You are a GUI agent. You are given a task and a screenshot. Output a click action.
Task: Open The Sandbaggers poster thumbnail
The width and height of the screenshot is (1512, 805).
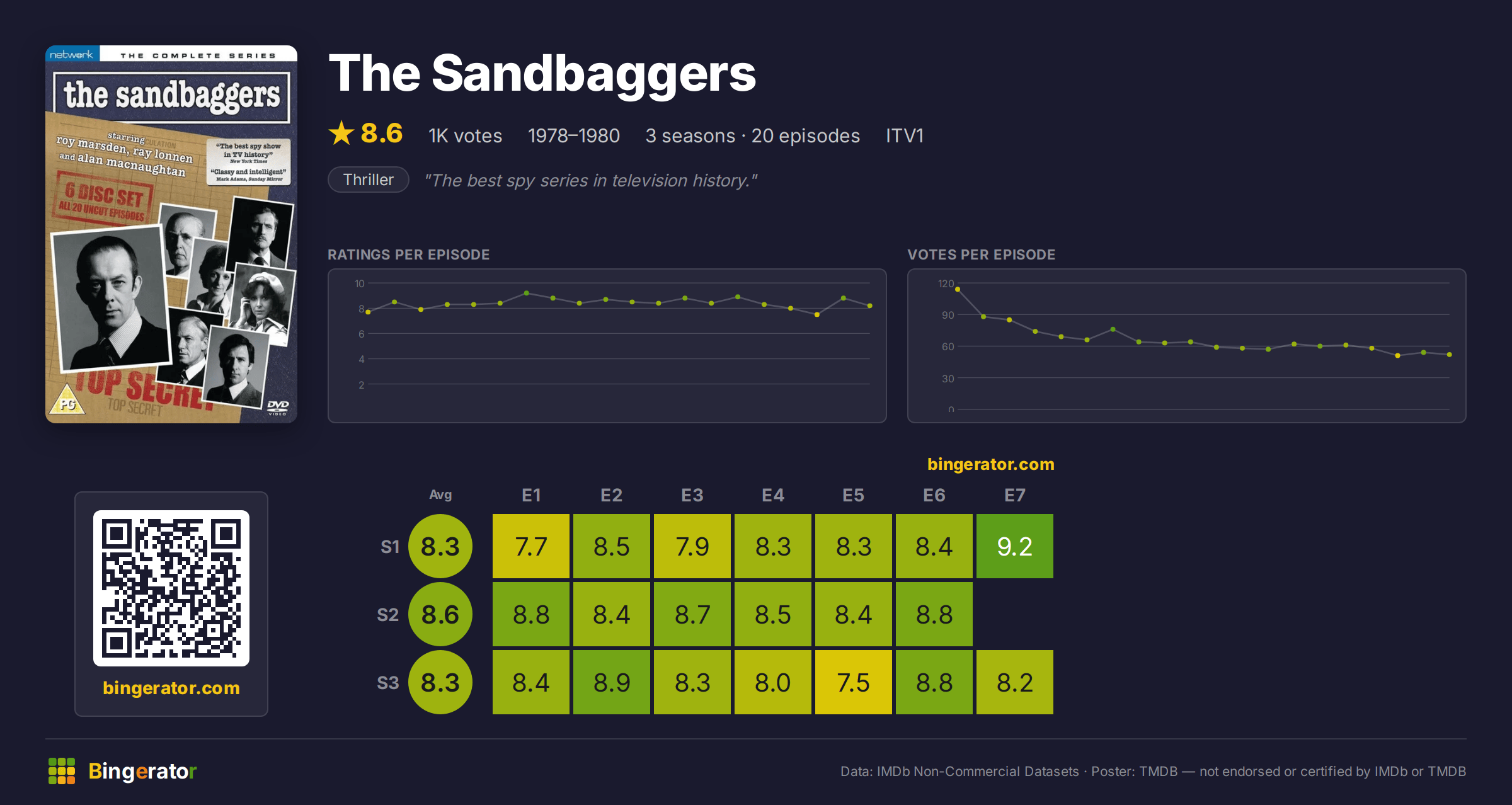[x=171, y=234]
